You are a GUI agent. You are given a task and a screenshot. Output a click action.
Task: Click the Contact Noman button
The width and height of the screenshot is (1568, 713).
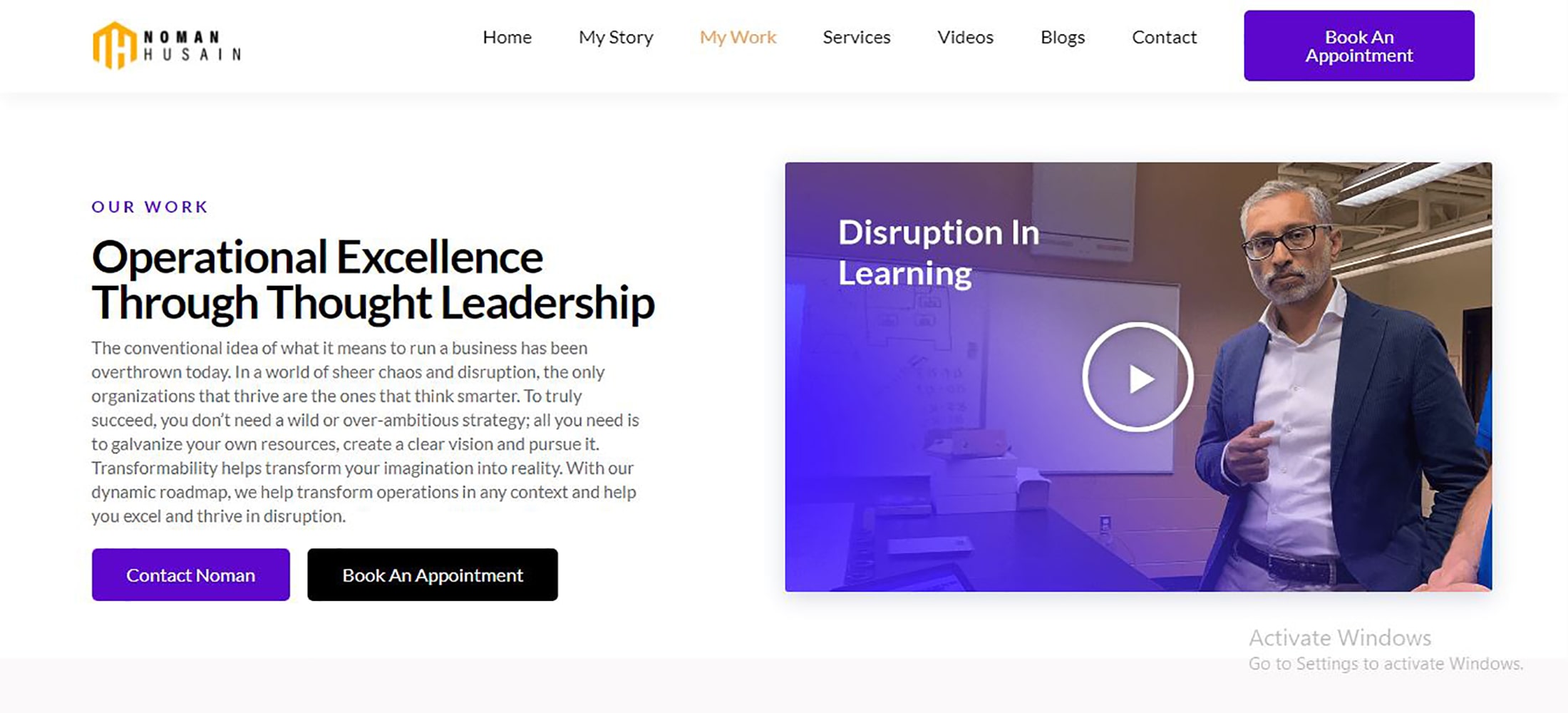click(191, 575)
